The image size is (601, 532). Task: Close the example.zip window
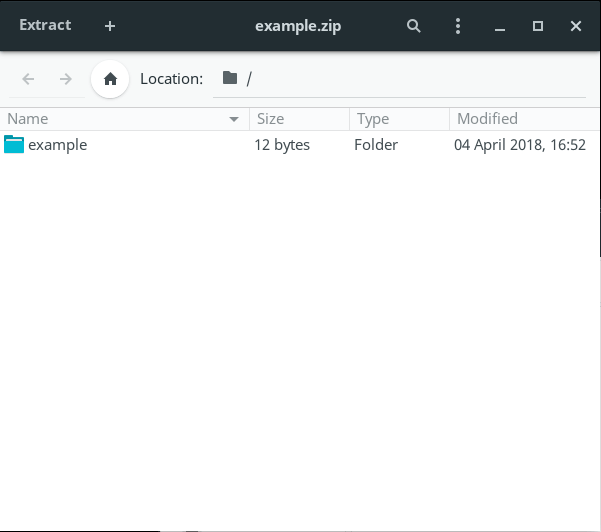[576, 26]
